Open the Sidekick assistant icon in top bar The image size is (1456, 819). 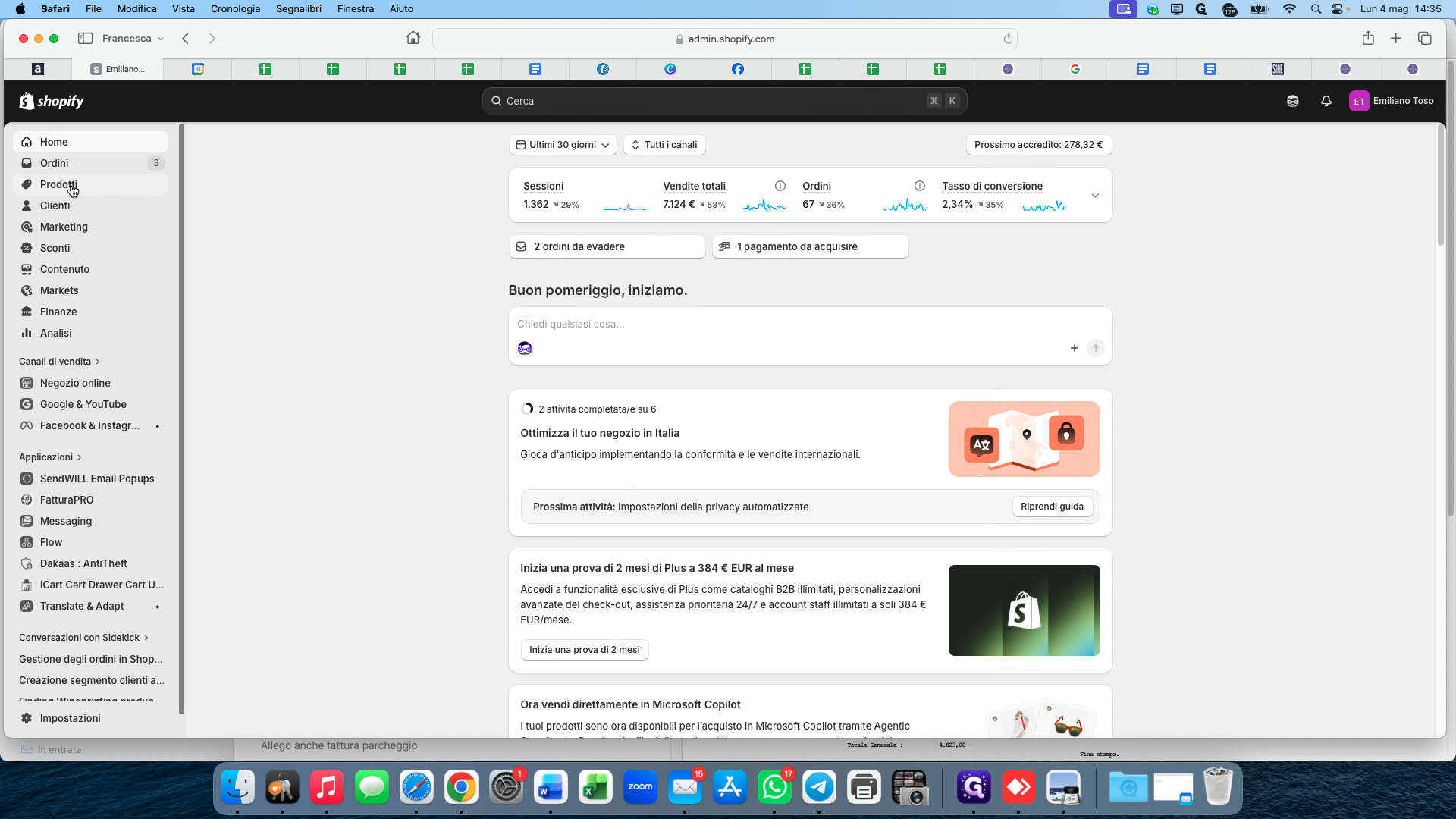point(1293,101)
